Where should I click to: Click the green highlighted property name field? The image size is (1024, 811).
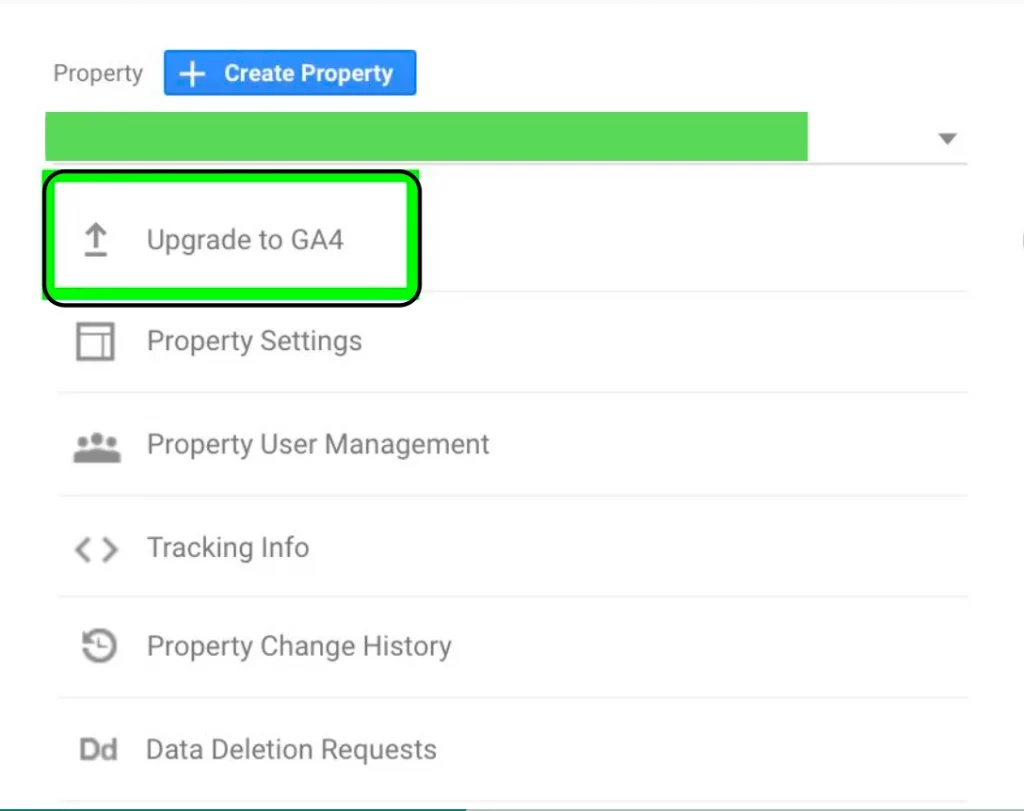[426, 136]
